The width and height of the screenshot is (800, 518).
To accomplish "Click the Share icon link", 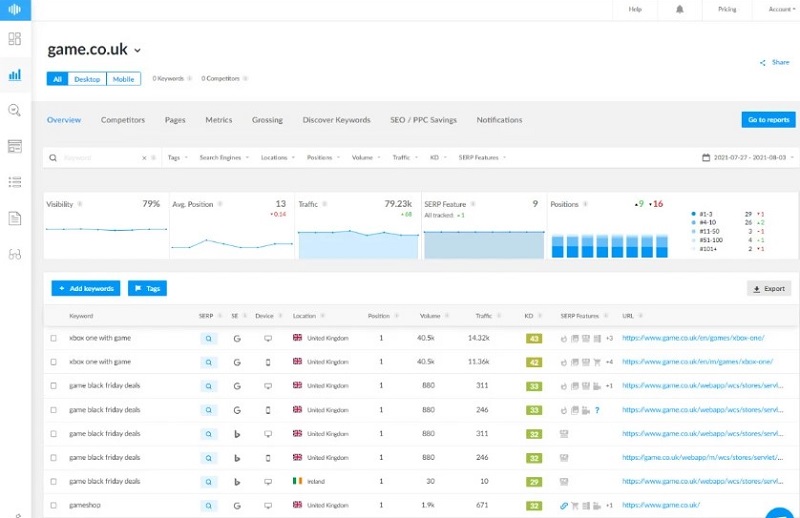I will (x=774, y=62).
